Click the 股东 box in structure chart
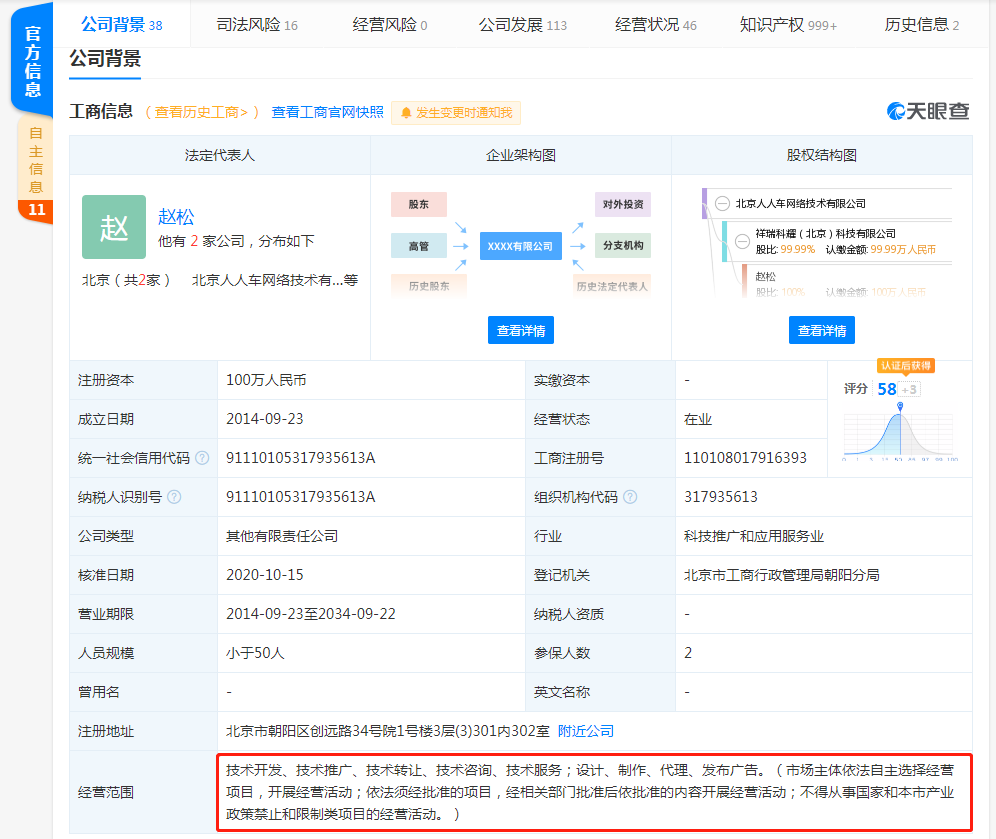 tap(419, 205)
